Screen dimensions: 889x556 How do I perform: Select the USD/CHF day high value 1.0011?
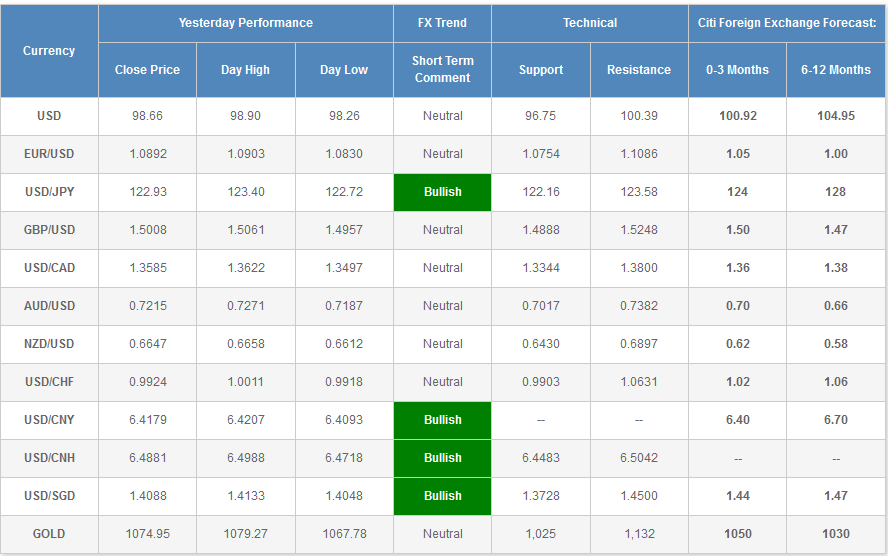coord(245,382)
